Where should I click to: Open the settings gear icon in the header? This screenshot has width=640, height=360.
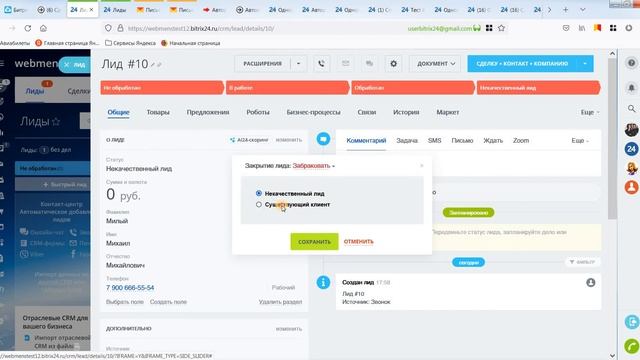393,64
